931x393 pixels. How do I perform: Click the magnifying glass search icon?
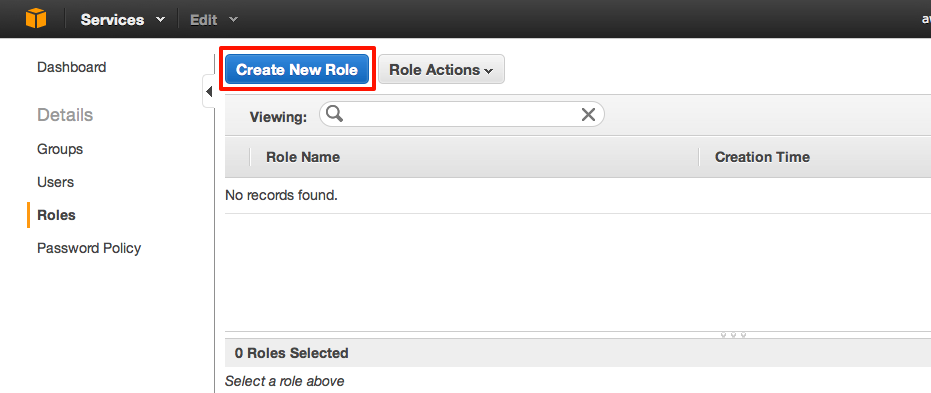[334, 113]
